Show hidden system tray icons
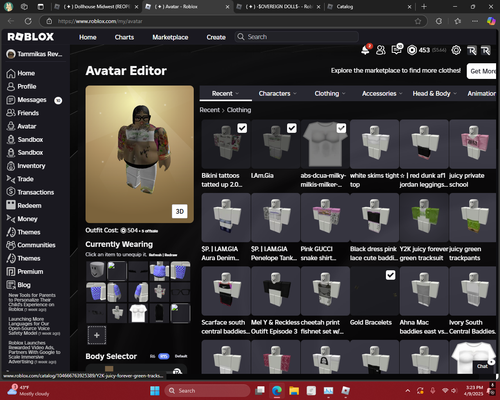The width and height of the screenshot is (500, 400). (x=407, y=391)
